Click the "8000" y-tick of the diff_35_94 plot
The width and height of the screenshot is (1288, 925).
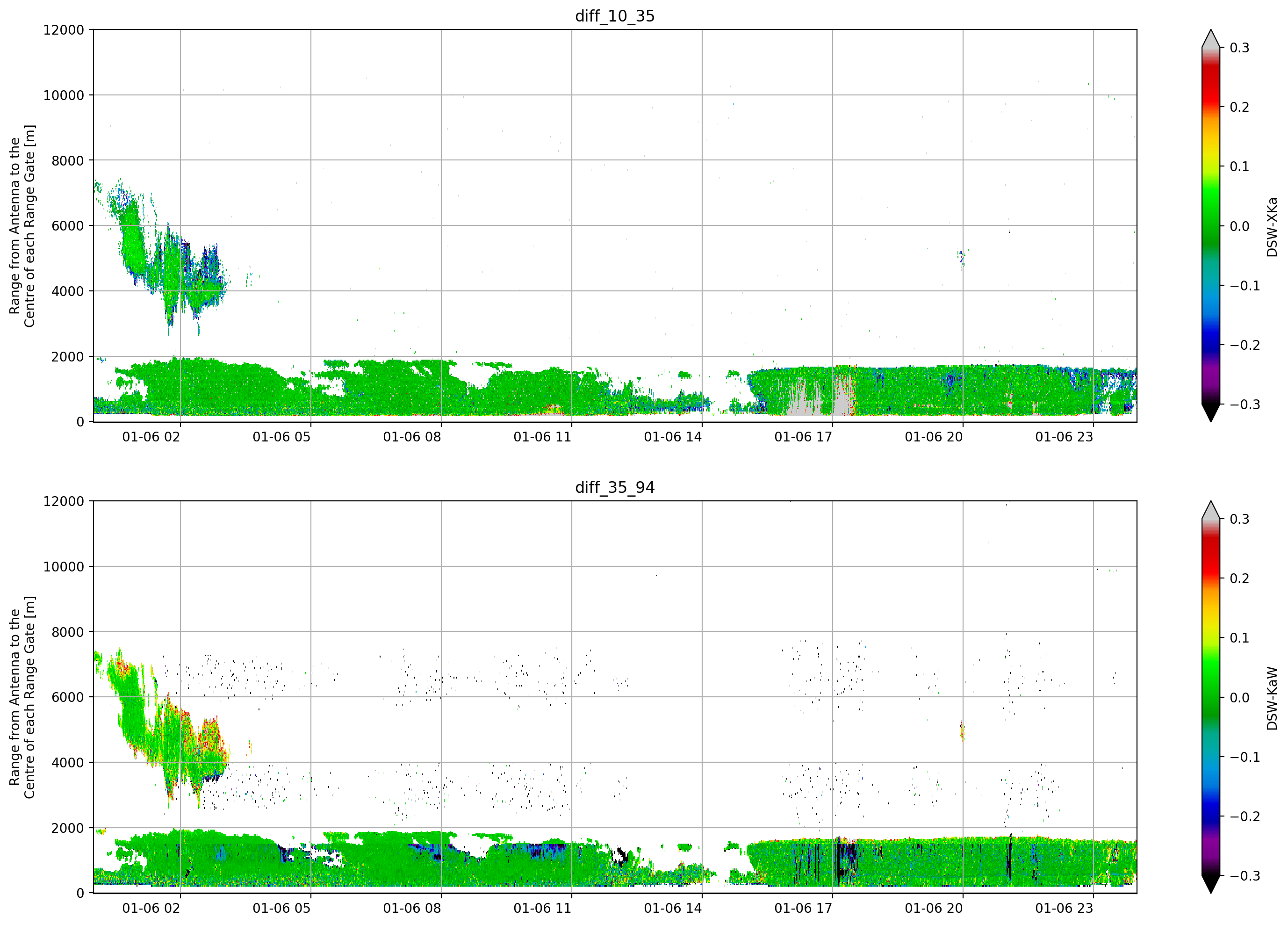coord(68,632)
